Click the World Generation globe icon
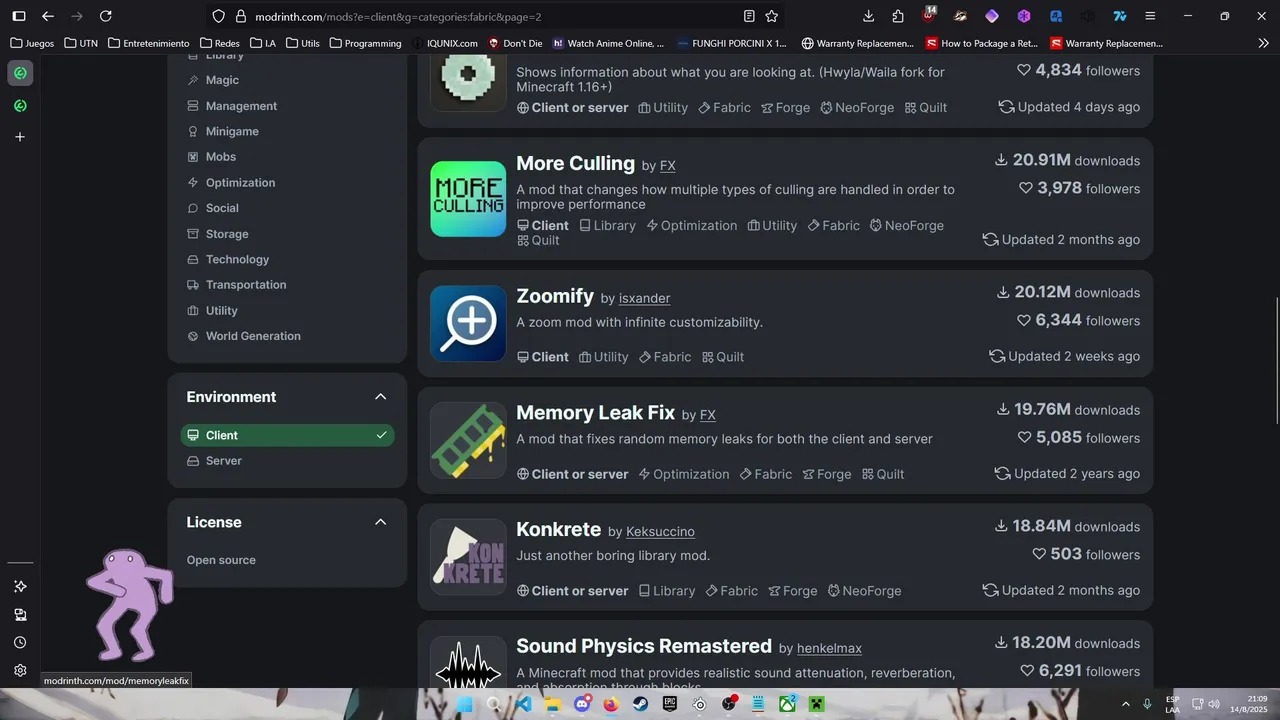 click(193, 336)
